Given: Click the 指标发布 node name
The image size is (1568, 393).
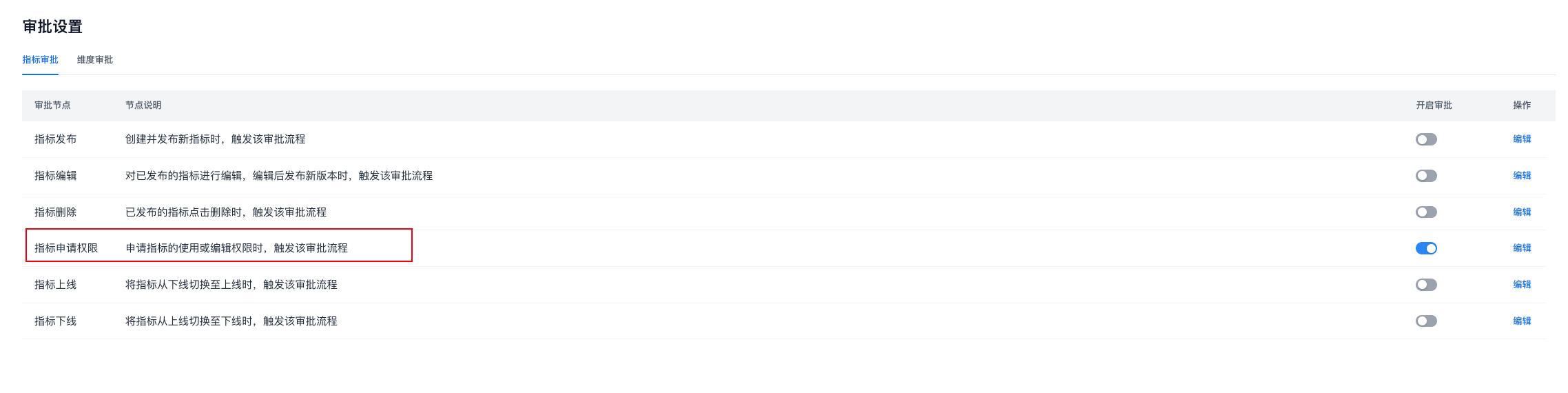Looking at the screenshot, I should point(56,139).
